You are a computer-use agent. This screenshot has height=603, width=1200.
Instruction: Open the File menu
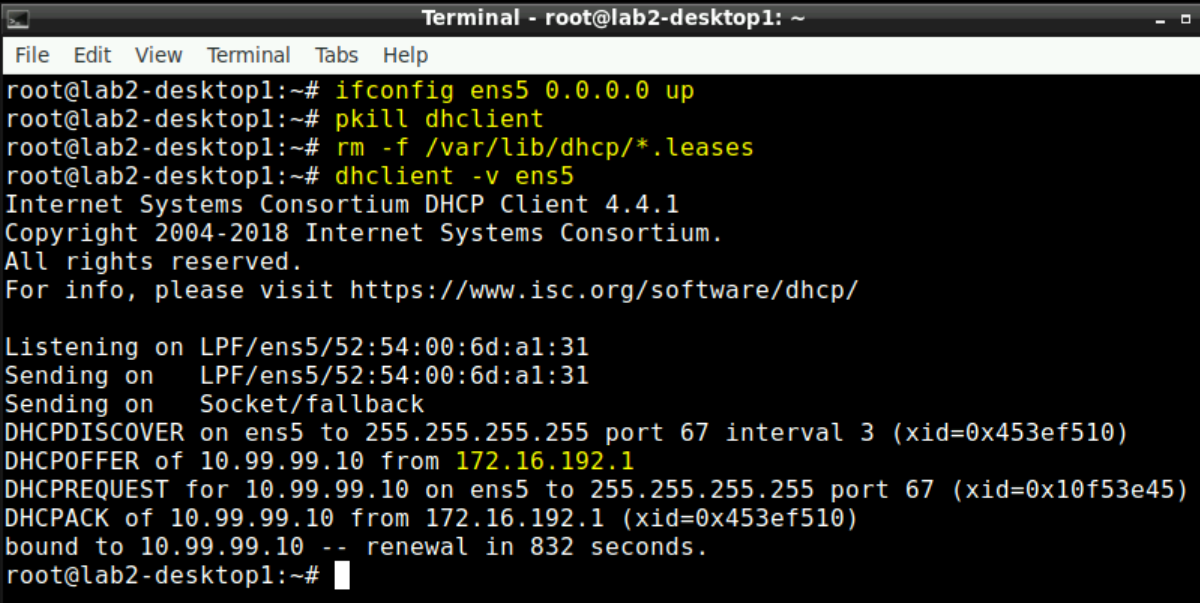[x=31, y=55]
